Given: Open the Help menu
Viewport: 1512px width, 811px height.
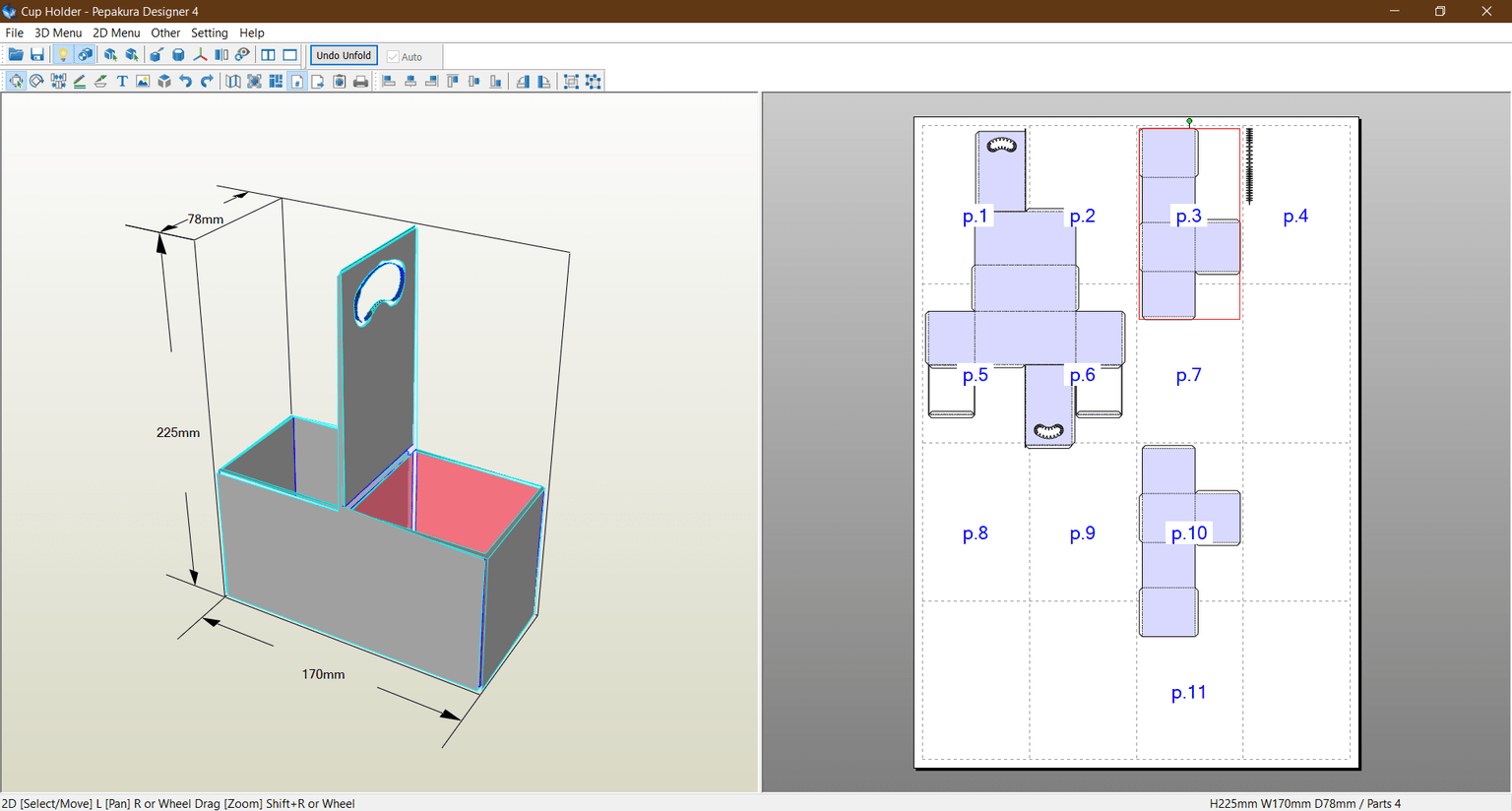Looking at the screenshot, I should tap(252, 32).
